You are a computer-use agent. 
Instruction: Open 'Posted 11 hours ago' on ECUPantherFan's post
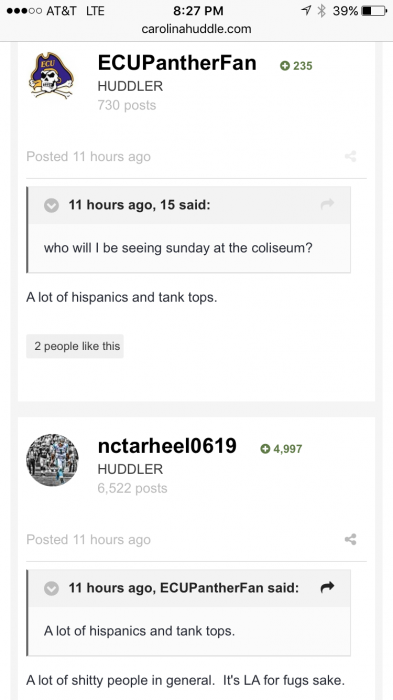pyautogui.click(x=88, y=157)
